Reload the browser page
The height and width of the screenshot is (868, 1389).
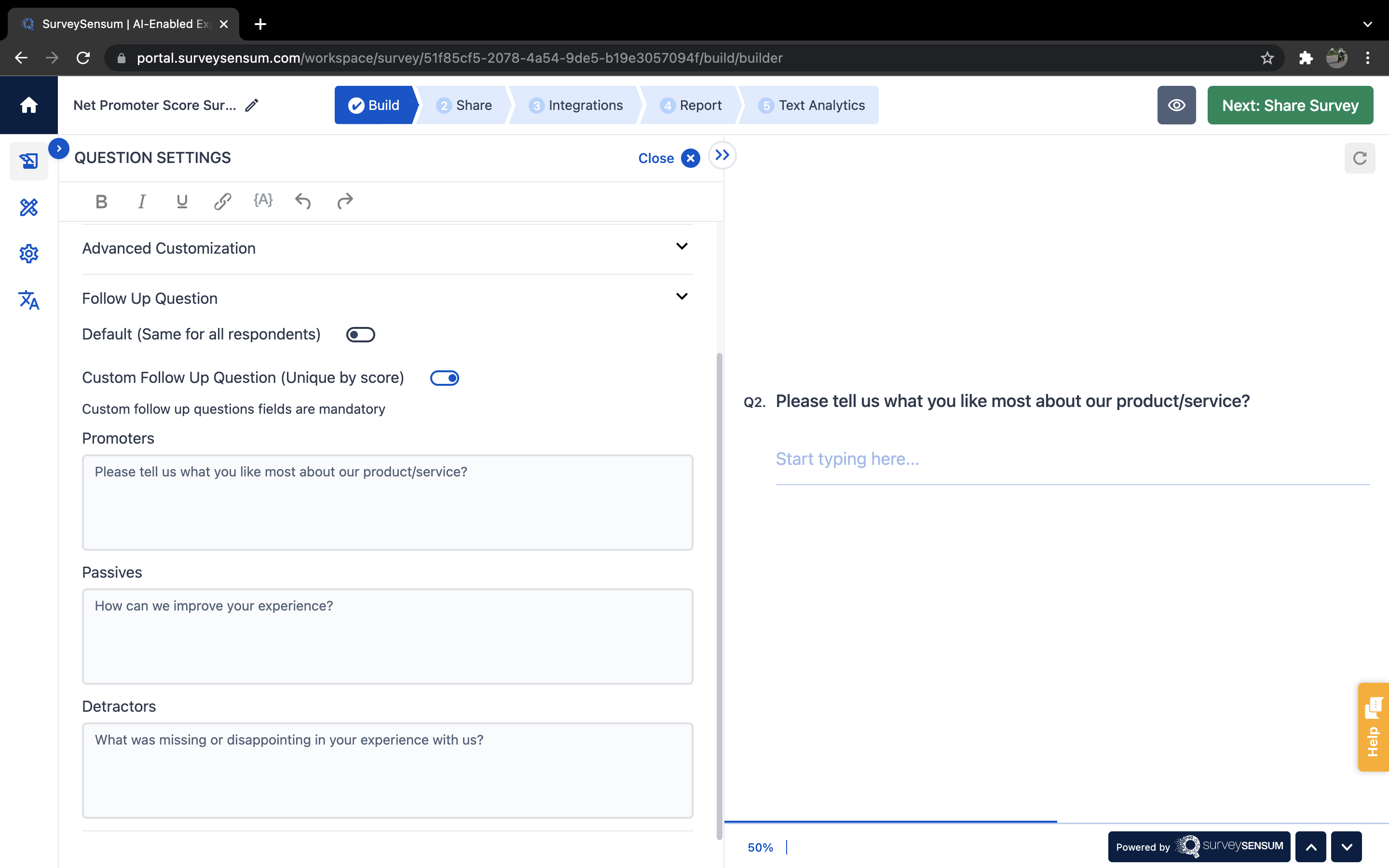83,58
